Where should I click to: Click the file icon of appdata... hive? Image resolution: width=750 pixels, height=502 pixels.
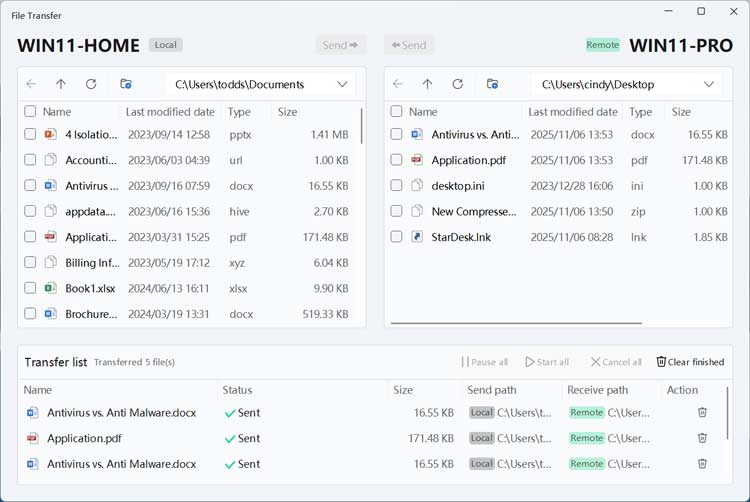point(50,211)
